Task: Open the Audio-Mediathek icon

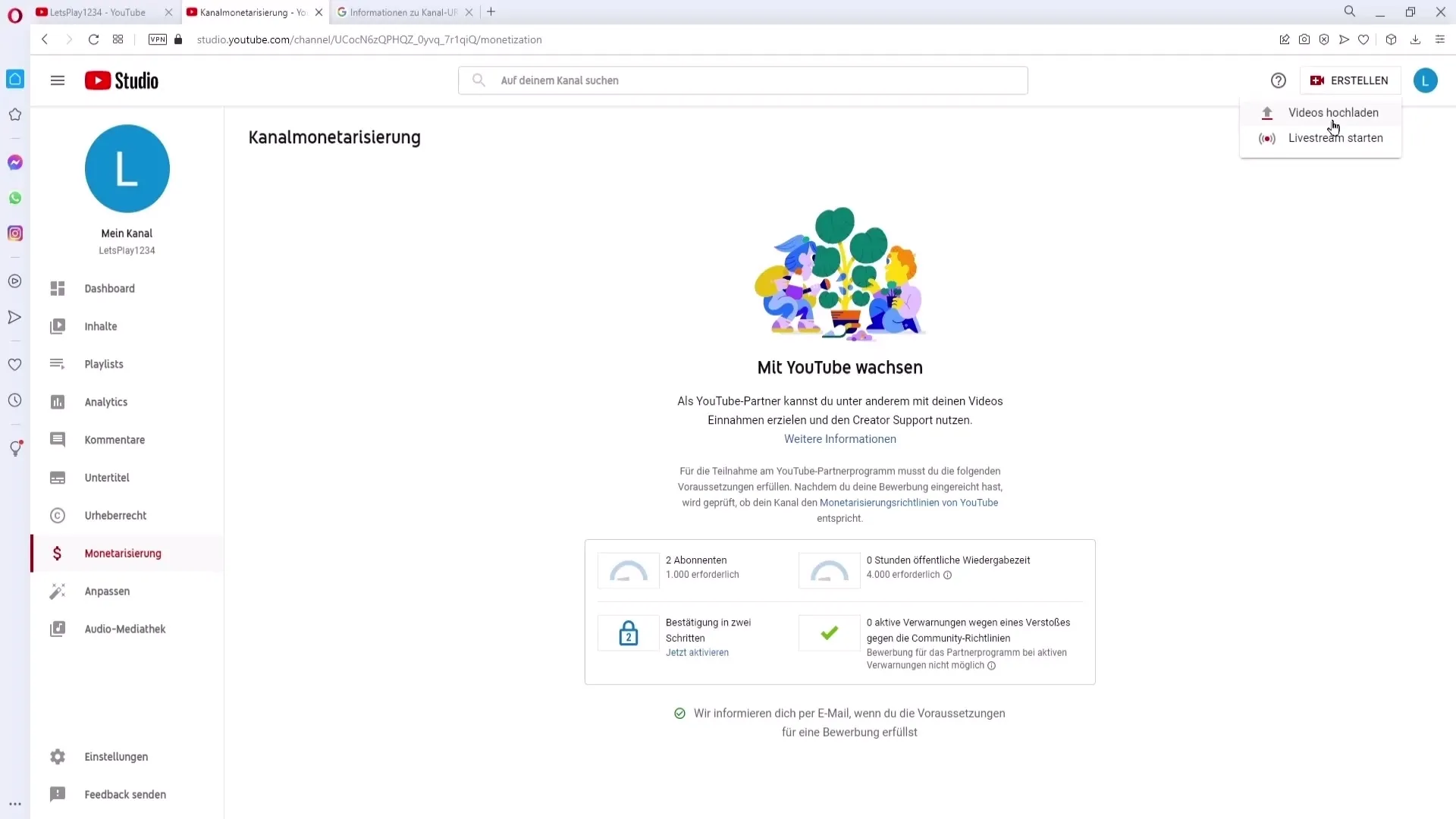Action: pyautogui.click(x=58, y=629)
